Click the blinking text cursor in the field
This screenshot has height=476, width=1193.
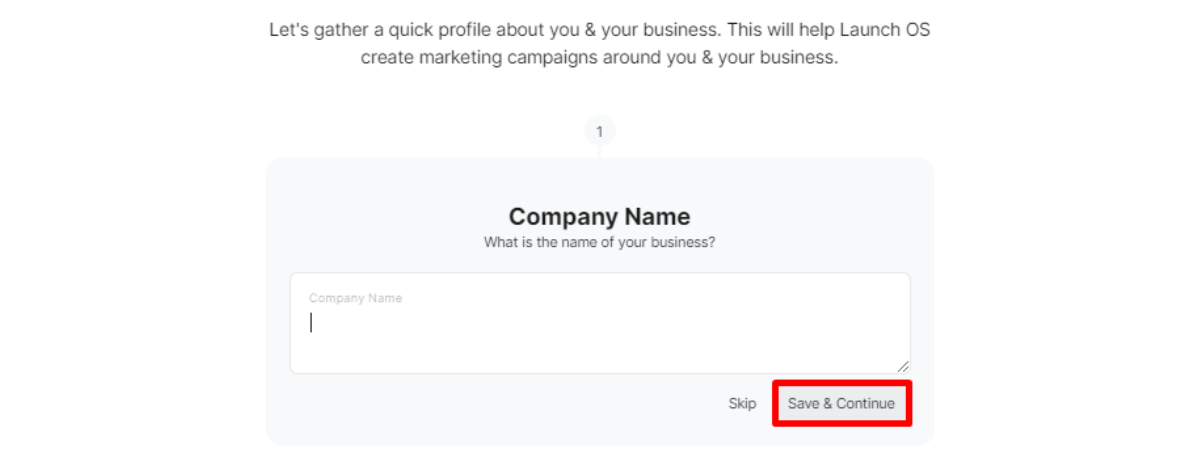pyautogui.click(x=310, y=323)
